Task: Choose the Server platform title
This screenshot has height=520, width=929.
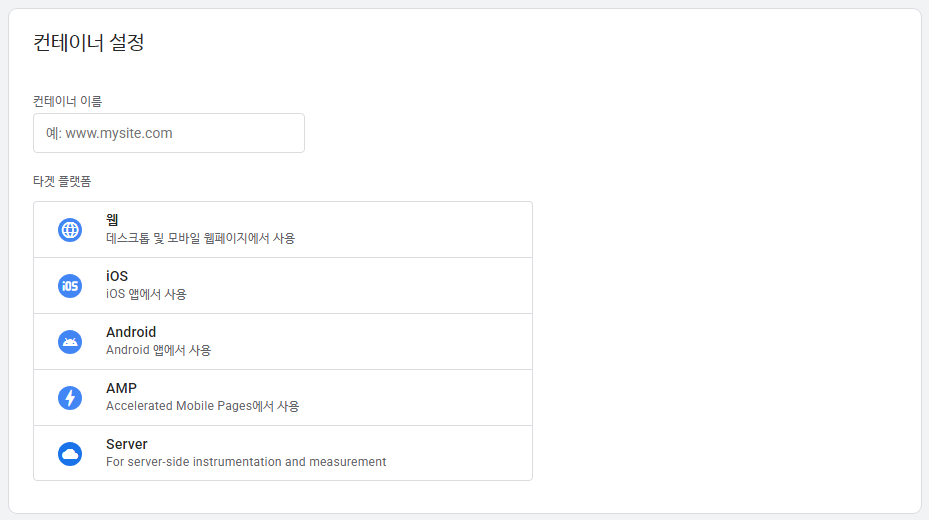Action: tap(127, 444)
